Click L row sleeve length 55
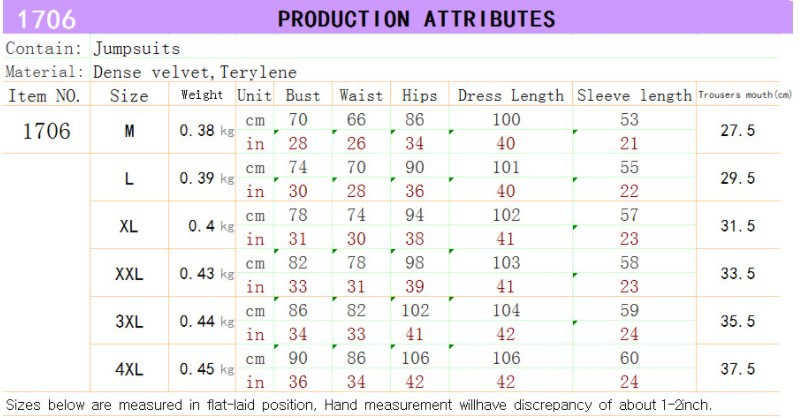Viewport: 811px width, 418px height. (x=629, y=167)
